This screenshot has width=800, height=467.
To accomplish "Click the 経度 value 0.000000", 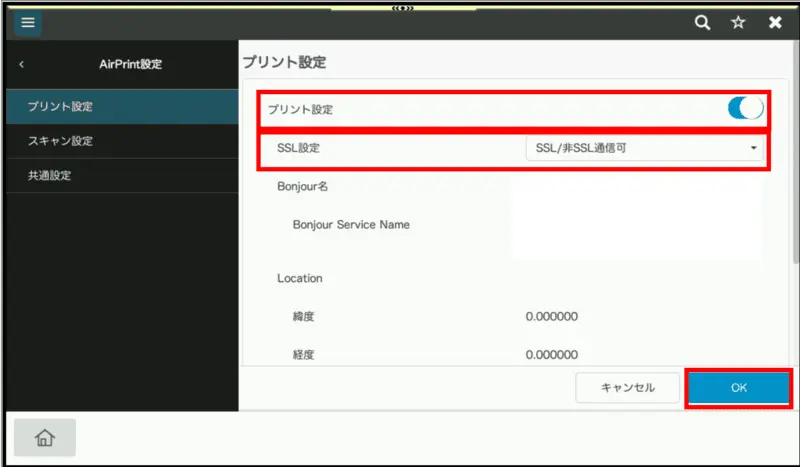I will point(552,354).
